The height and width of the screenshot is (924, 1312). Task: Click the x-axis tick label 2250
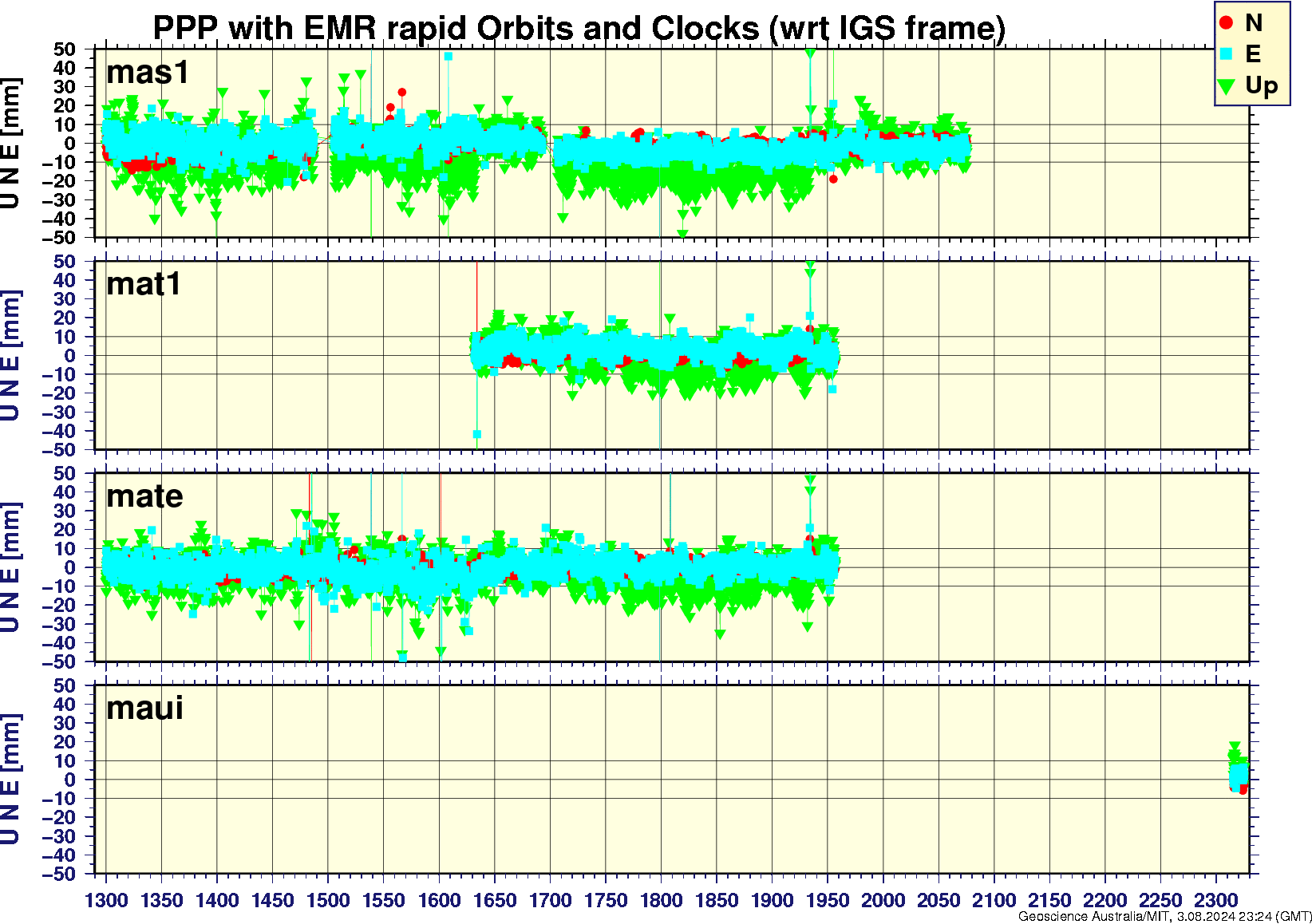[1160, 901]
